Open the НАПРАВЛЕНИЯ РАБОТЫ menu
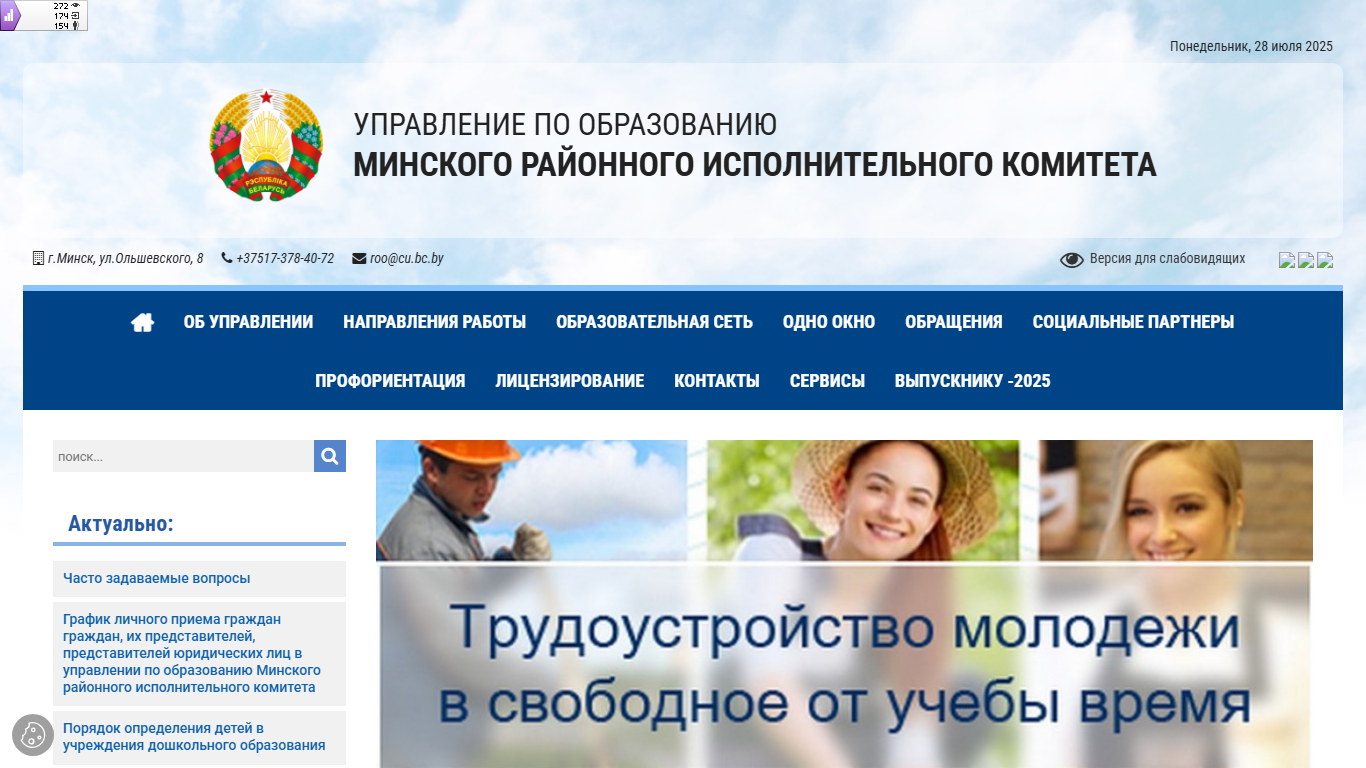 (x=434, y=322)
